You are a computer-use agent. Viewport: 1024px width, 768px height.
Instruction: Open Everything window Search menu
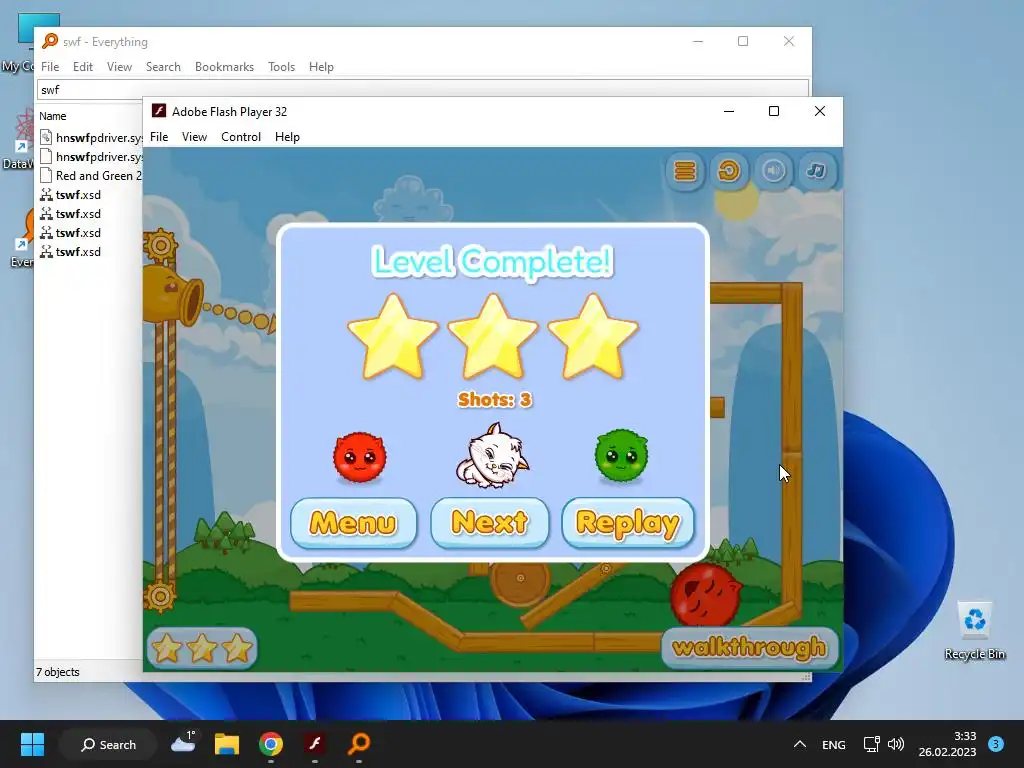click(163, 67)
